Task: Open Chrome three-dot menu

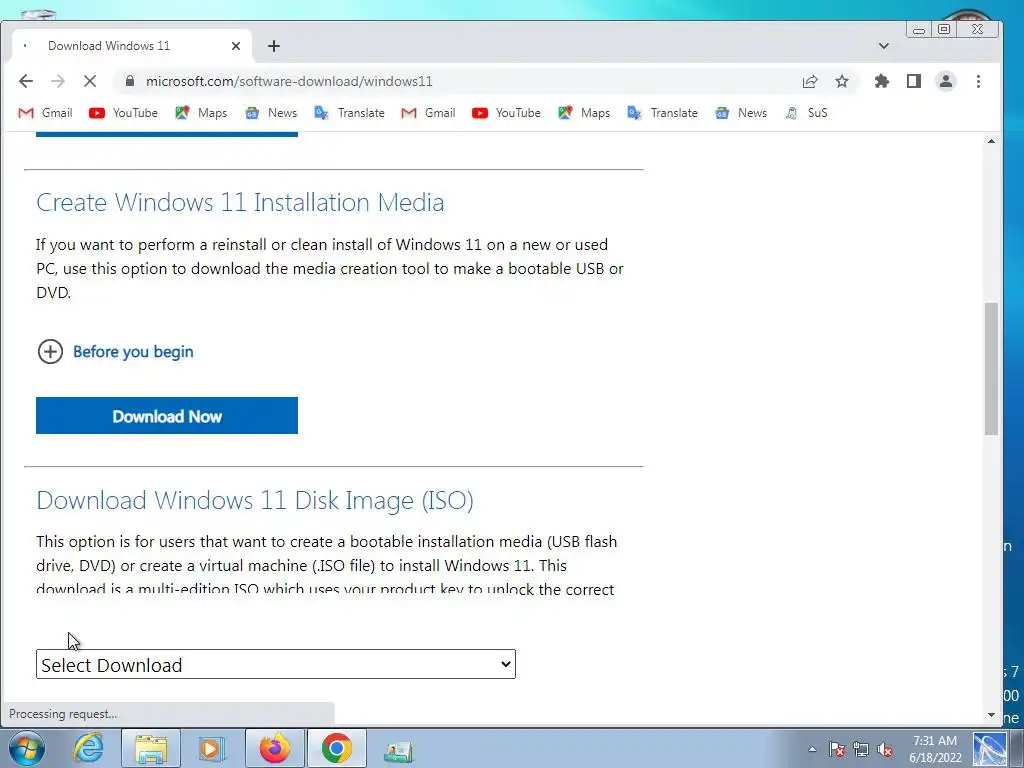Action: pos(978,81)
